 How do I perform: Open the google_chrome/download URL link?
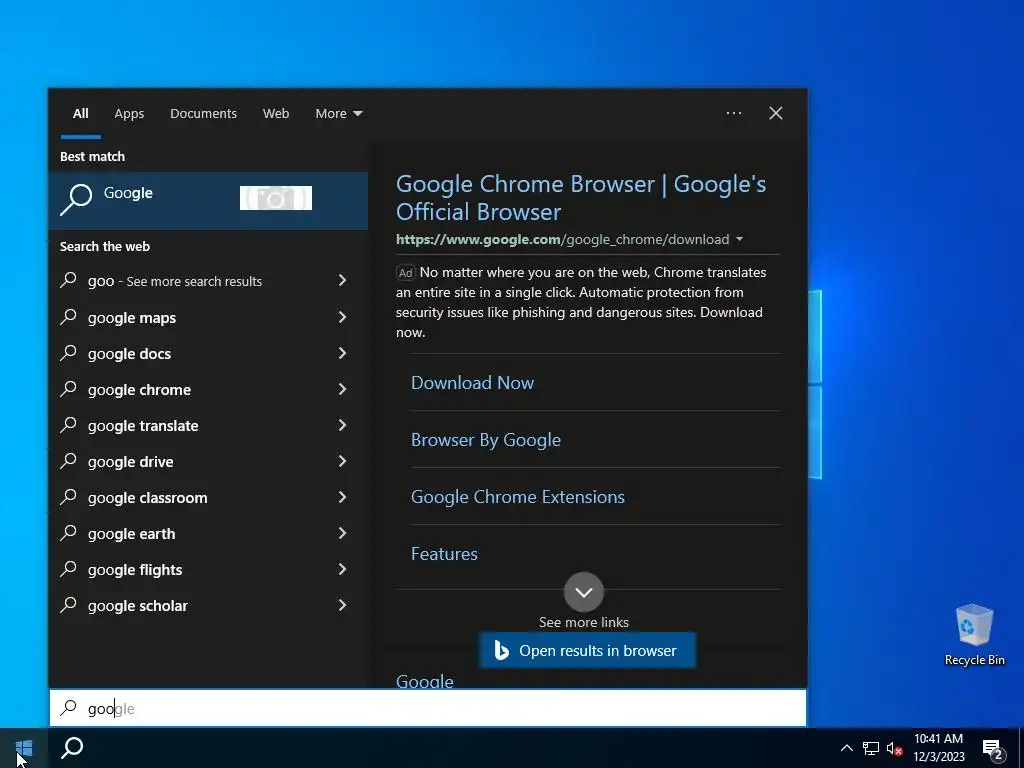tap(562, 239)
